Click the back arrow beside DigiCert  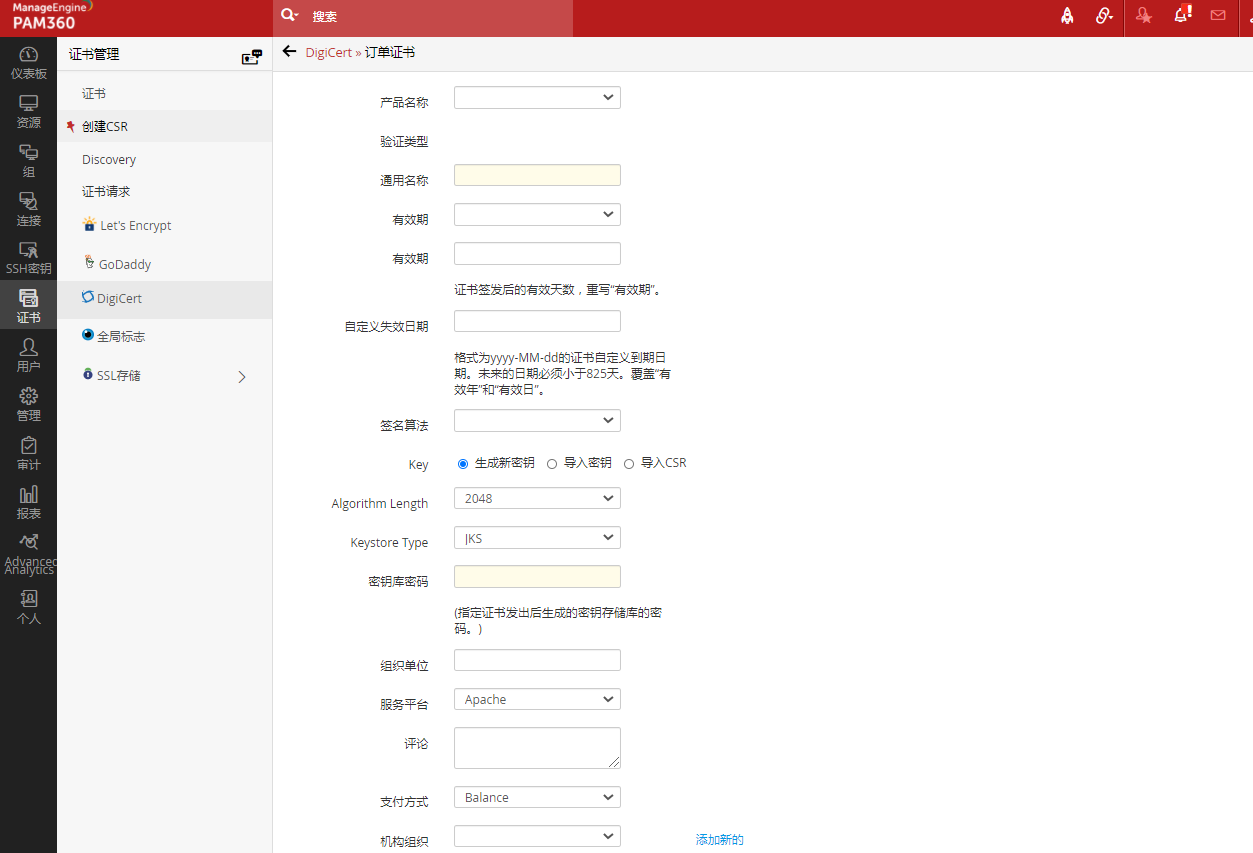pyautogui.click(x=290, y=52)
